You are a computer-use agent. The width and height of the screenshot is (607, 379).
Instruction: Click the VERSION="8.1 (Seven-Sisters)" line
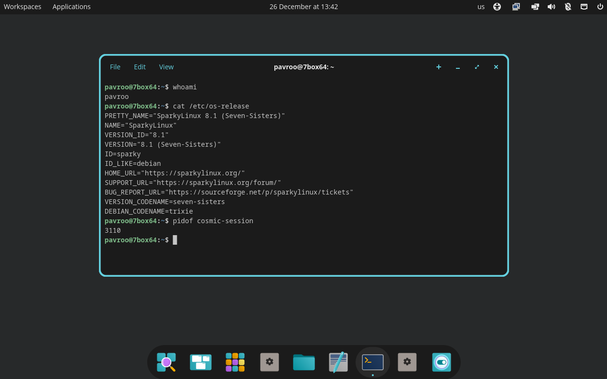click(x=163, y=144)
